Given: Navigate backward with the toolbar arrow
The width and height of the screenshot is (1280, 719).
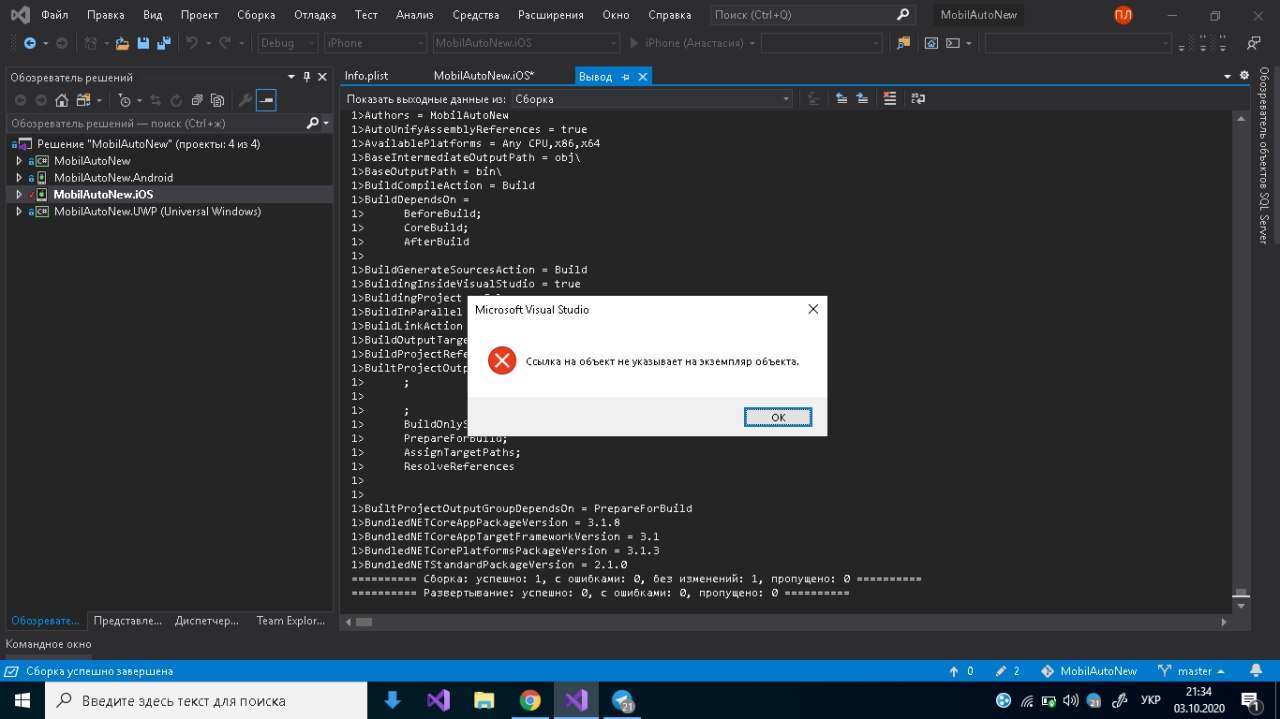Looking at the screenshot, I should tap(29, 43).
